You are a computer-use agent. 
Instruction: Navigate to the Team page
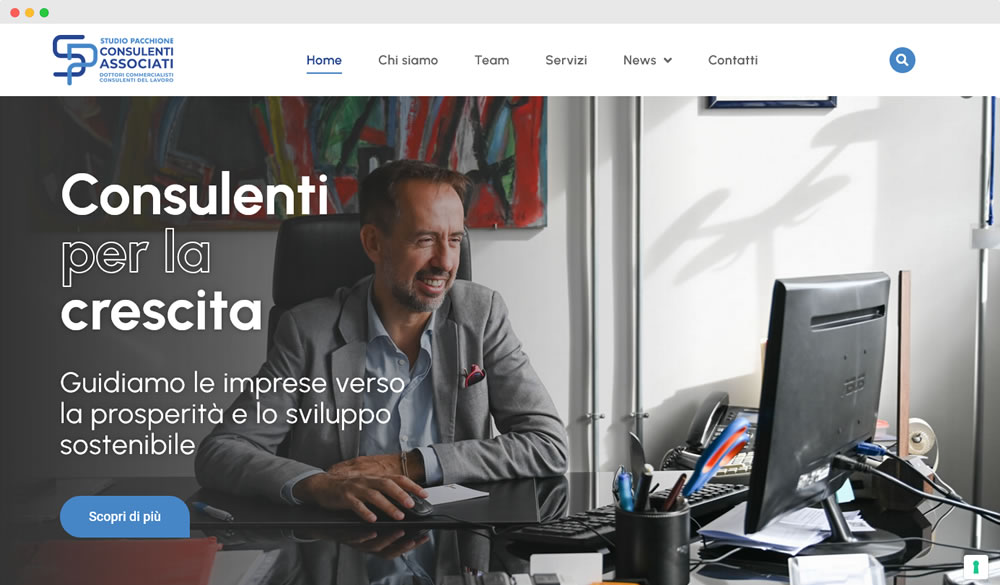(492, 60)
